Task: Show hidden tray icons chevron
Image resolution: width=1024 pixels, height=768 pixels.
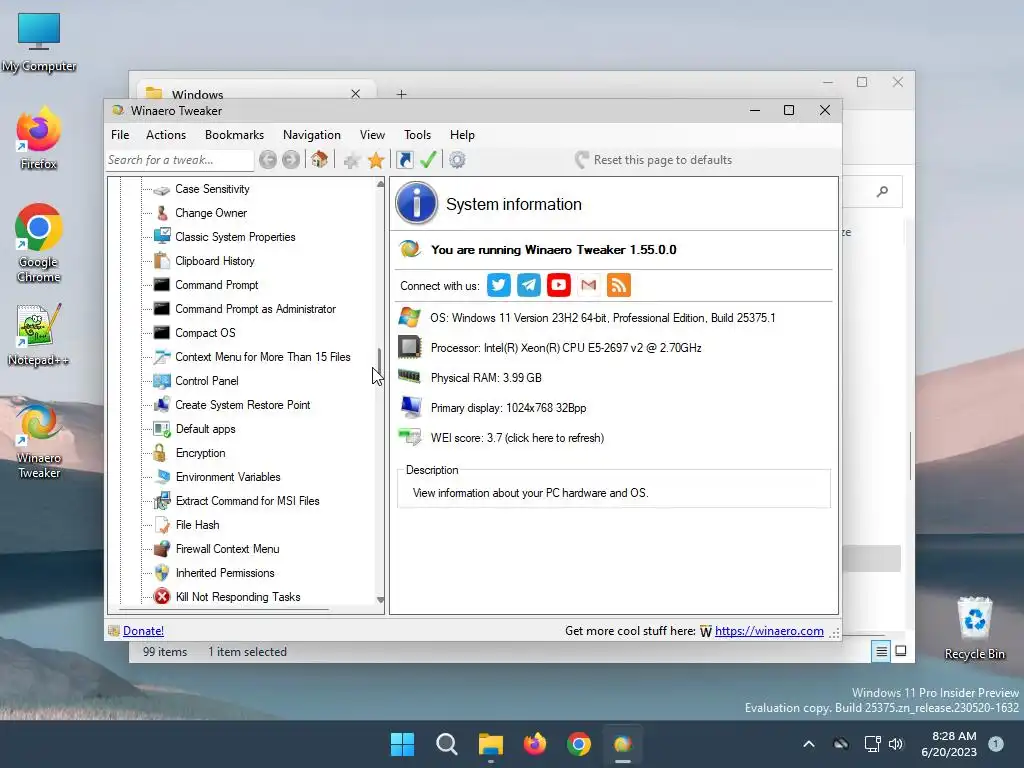Action: pos(808,744)
